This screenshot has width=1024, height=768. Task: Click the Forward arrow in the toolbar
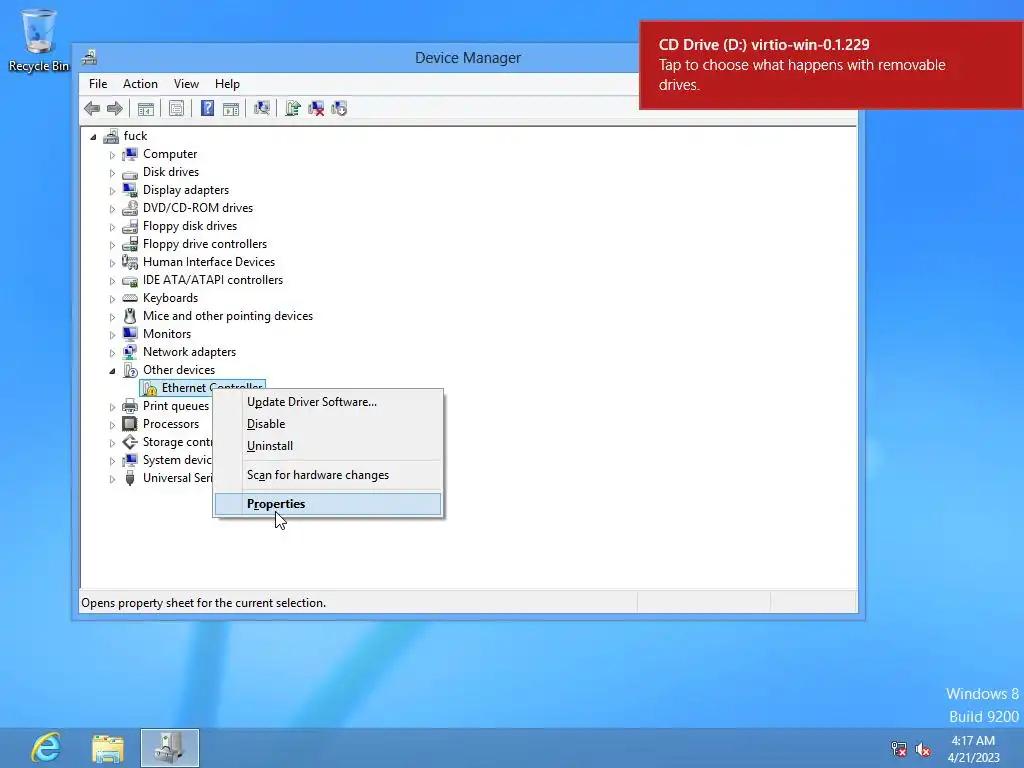(x=114, y=108)
